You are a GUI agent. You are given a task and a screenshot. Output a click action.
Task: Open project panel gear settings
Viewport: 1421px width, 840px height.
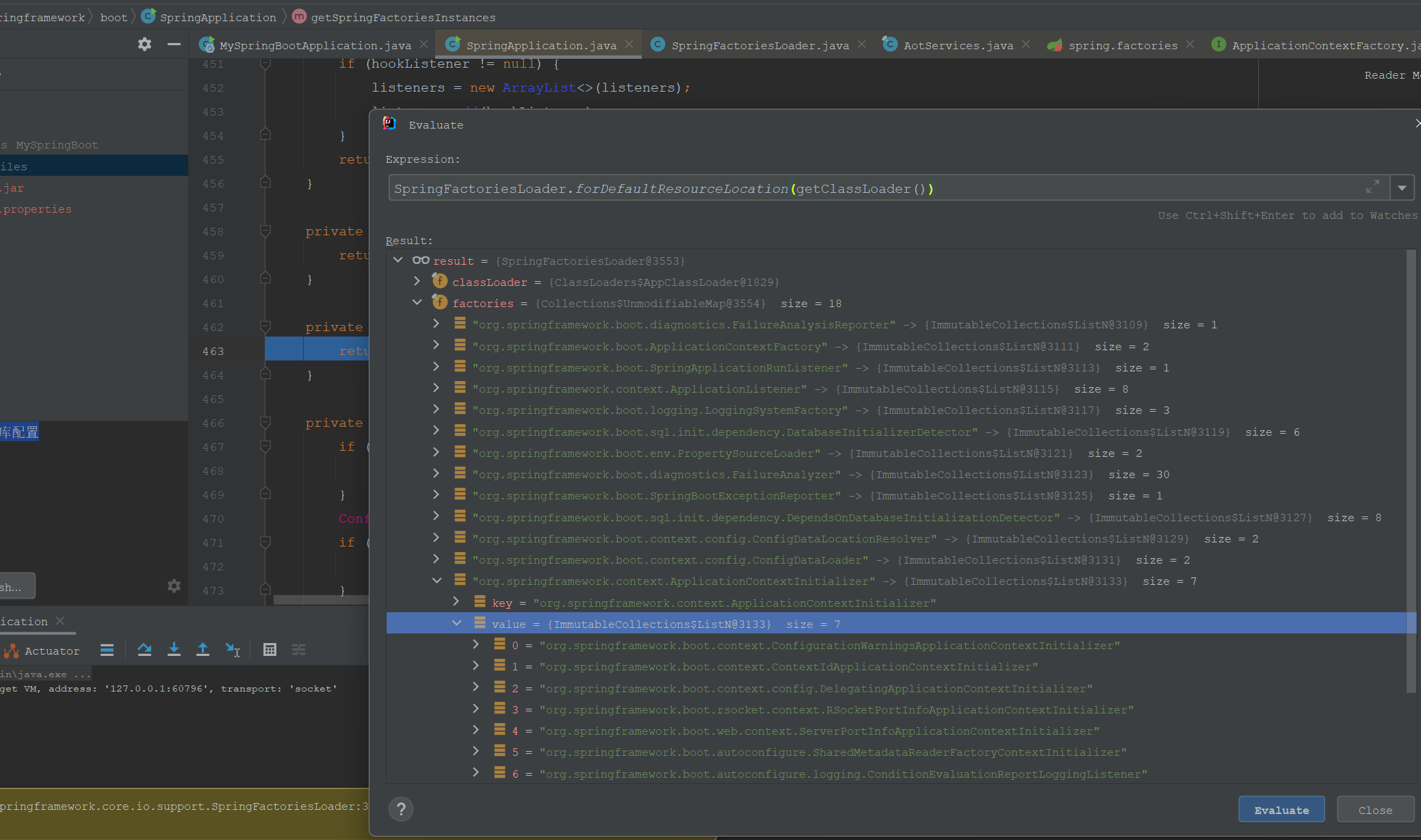pos(144,44)
